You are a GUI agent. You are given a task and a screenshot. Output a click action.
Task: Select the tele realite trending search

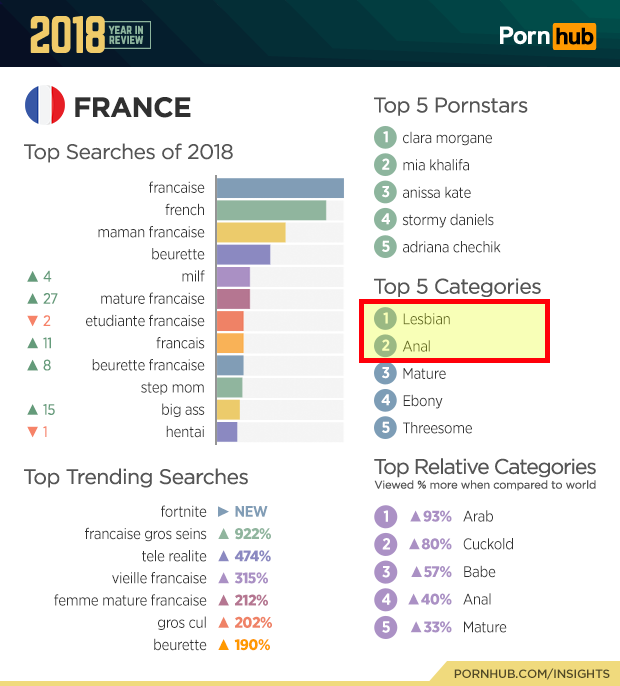tap(174, 556)
